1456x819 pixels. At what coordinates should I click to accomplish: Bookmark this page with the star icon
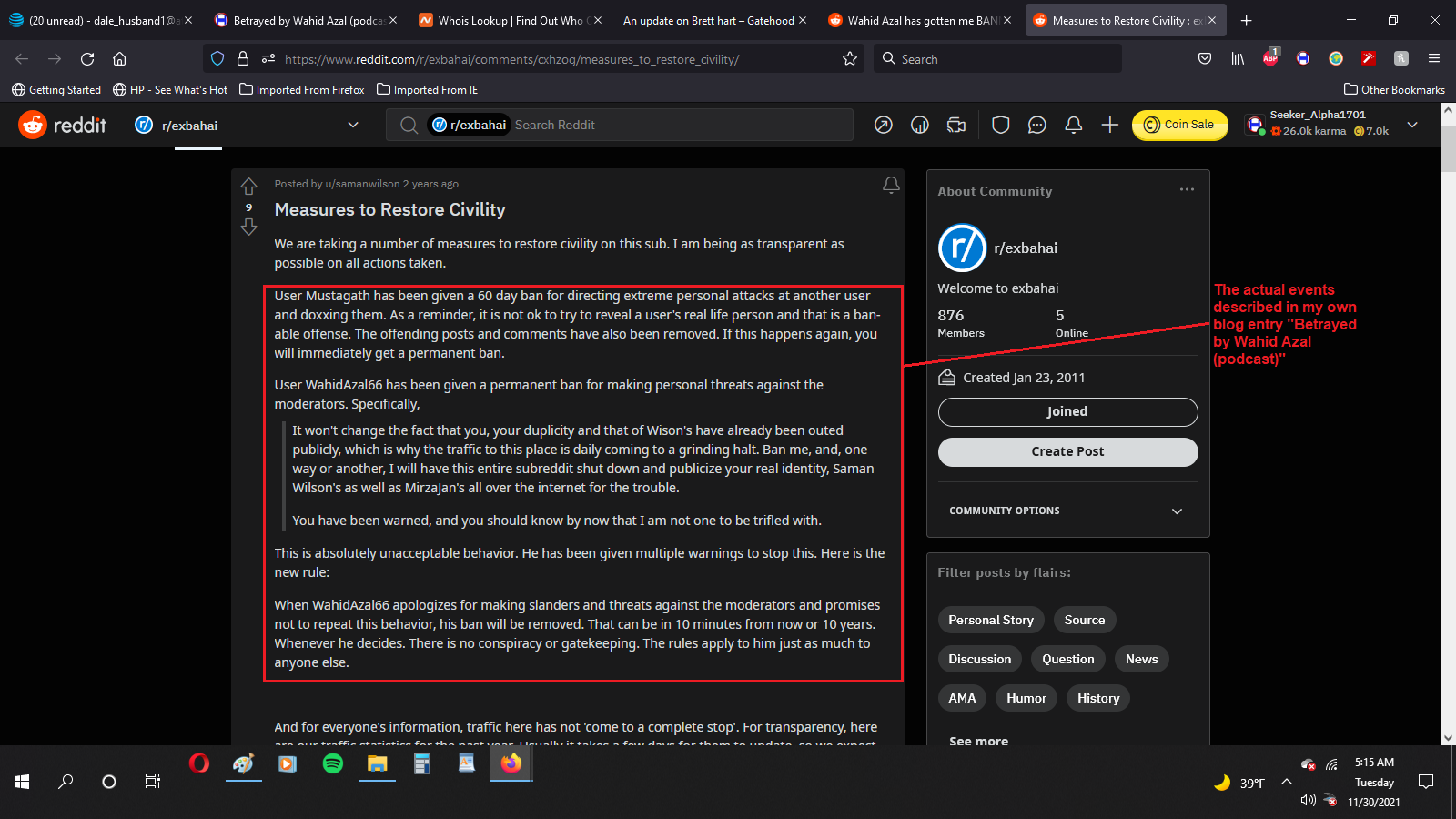[x=850, y=59]
